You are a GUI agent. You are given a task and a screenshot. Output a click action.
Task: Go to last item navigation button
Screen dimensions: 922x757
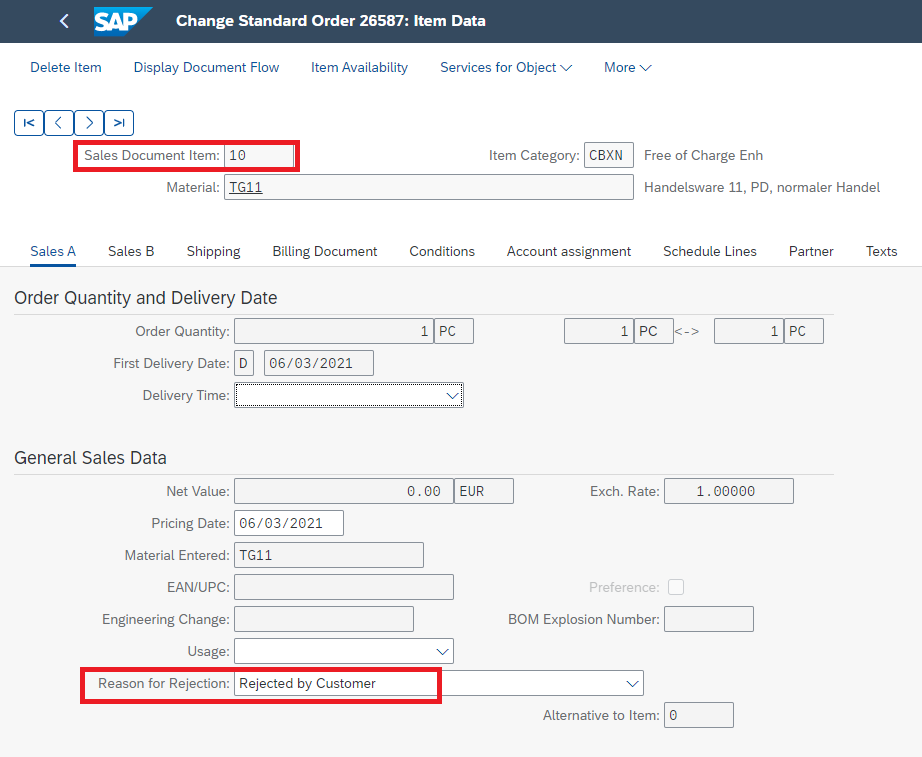[119, 123]
